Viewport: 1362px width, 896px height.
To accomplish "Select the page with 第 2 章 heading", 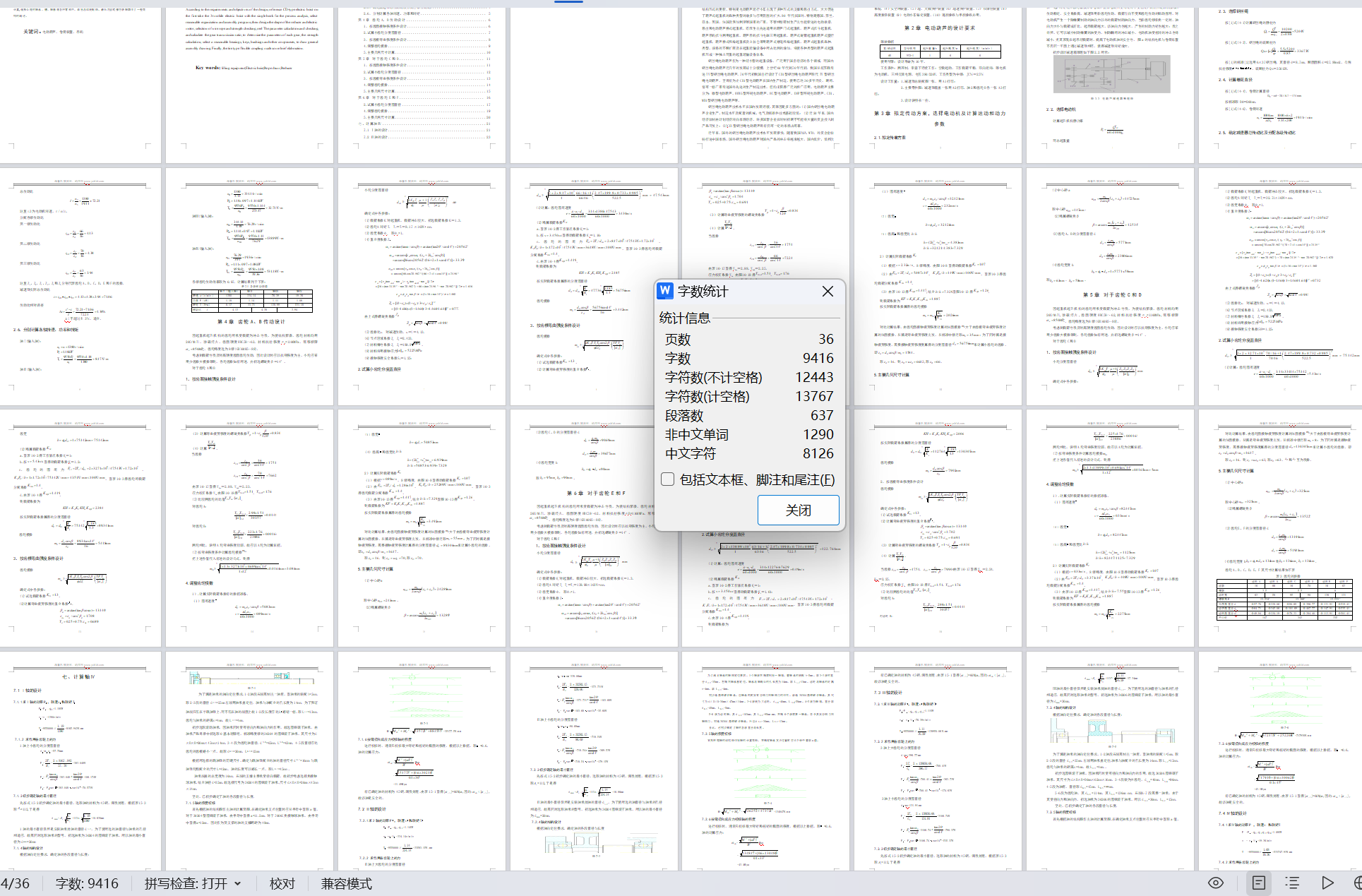I will click(938, 78).
